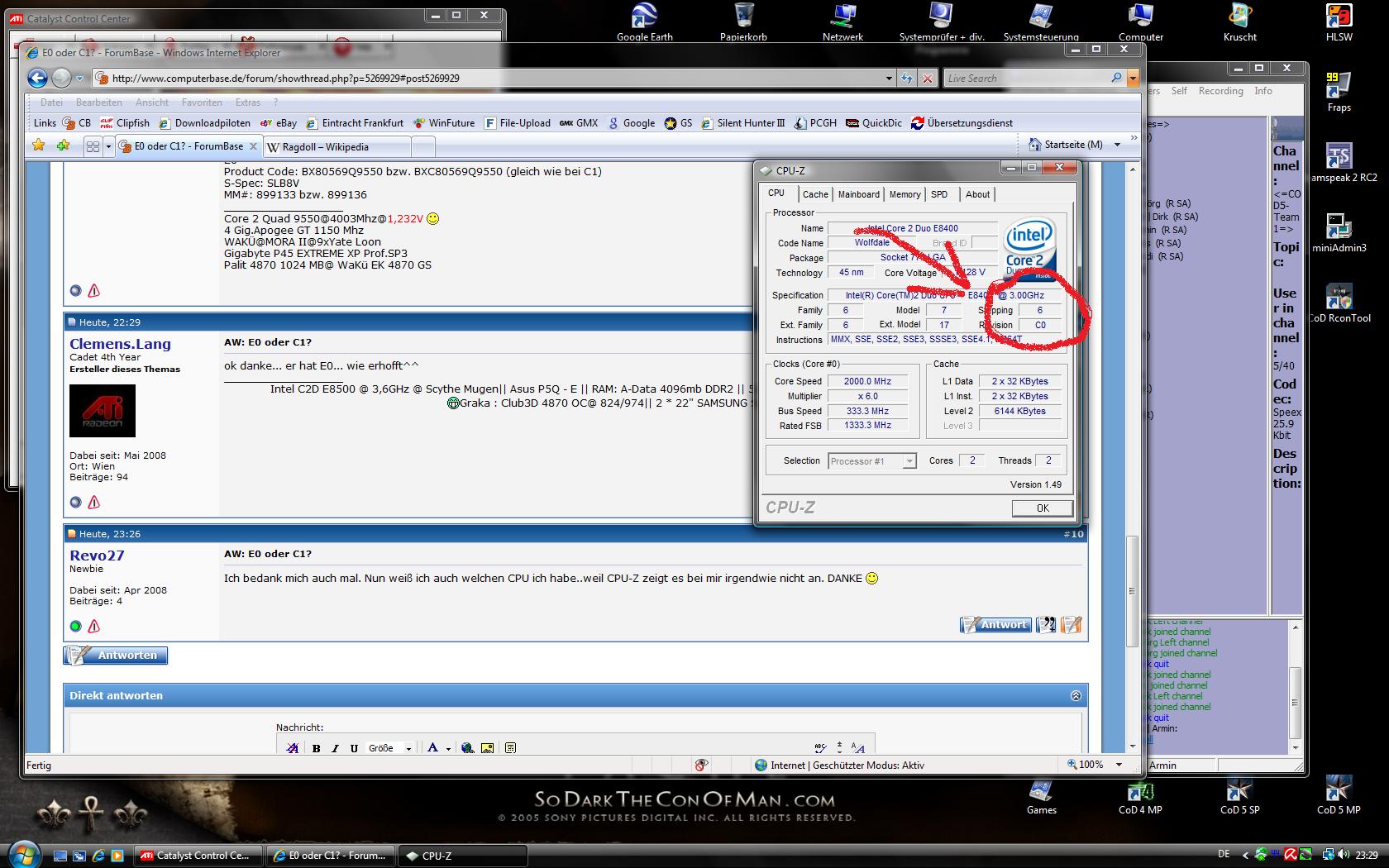Click OK in the CPU-Z window
This screenshot has width=1389, height=868.
(x=1043, y=508)
